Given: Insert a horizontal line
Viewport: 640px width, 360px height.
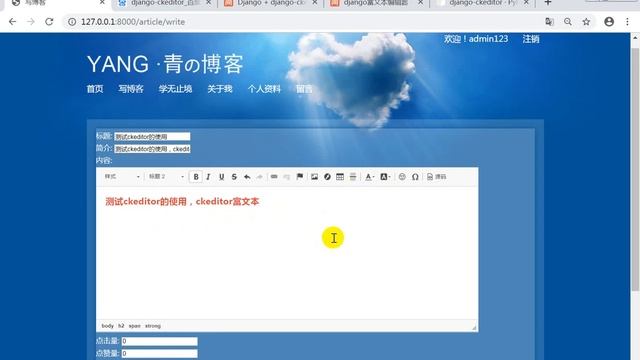Looking at the screenshot, I should [x=353, y=177].
